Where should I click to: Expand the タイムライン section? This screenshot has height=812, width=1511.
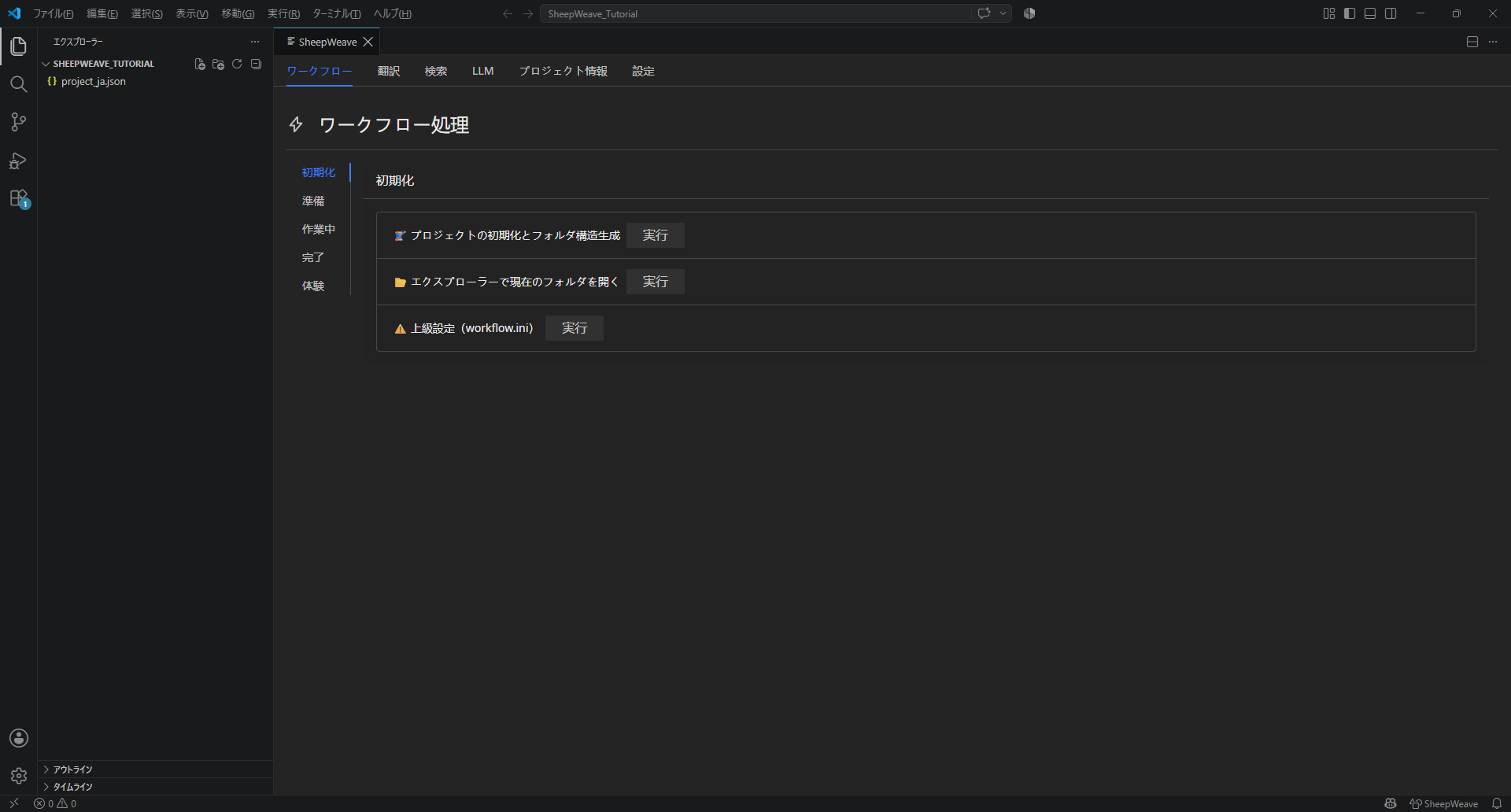tap(156, 787)
